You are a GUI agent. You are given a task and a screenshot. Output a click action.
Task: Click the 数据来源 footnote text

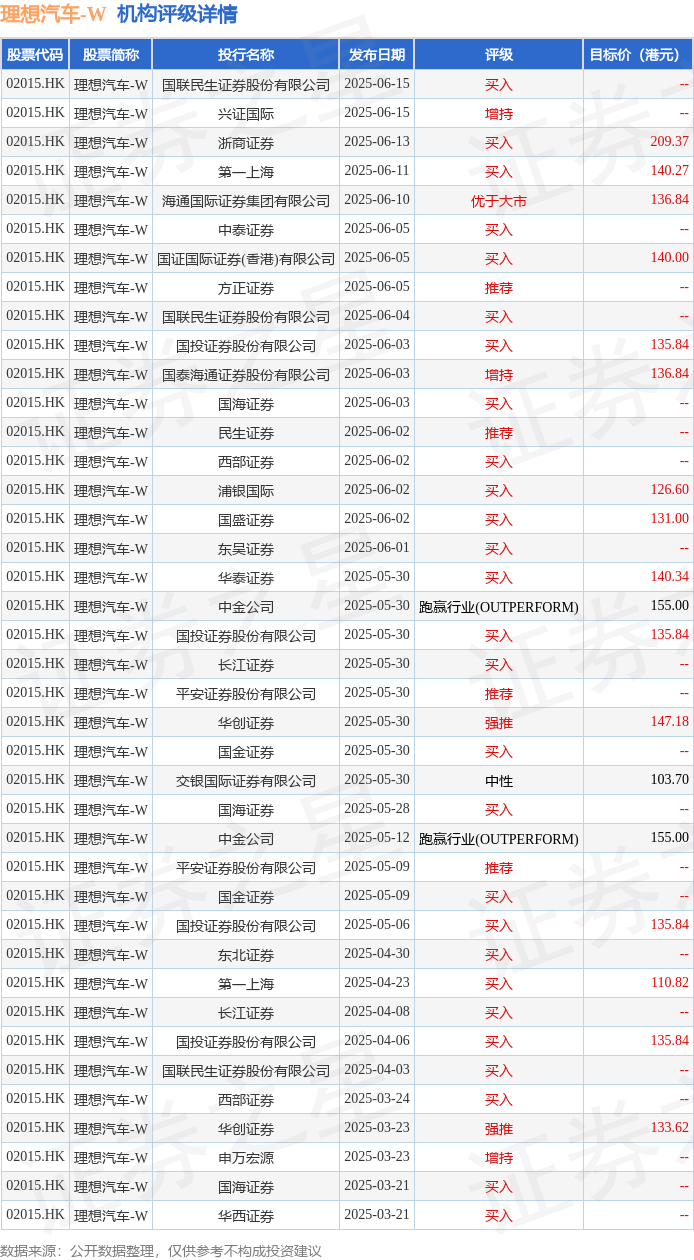pos(160,1251)
